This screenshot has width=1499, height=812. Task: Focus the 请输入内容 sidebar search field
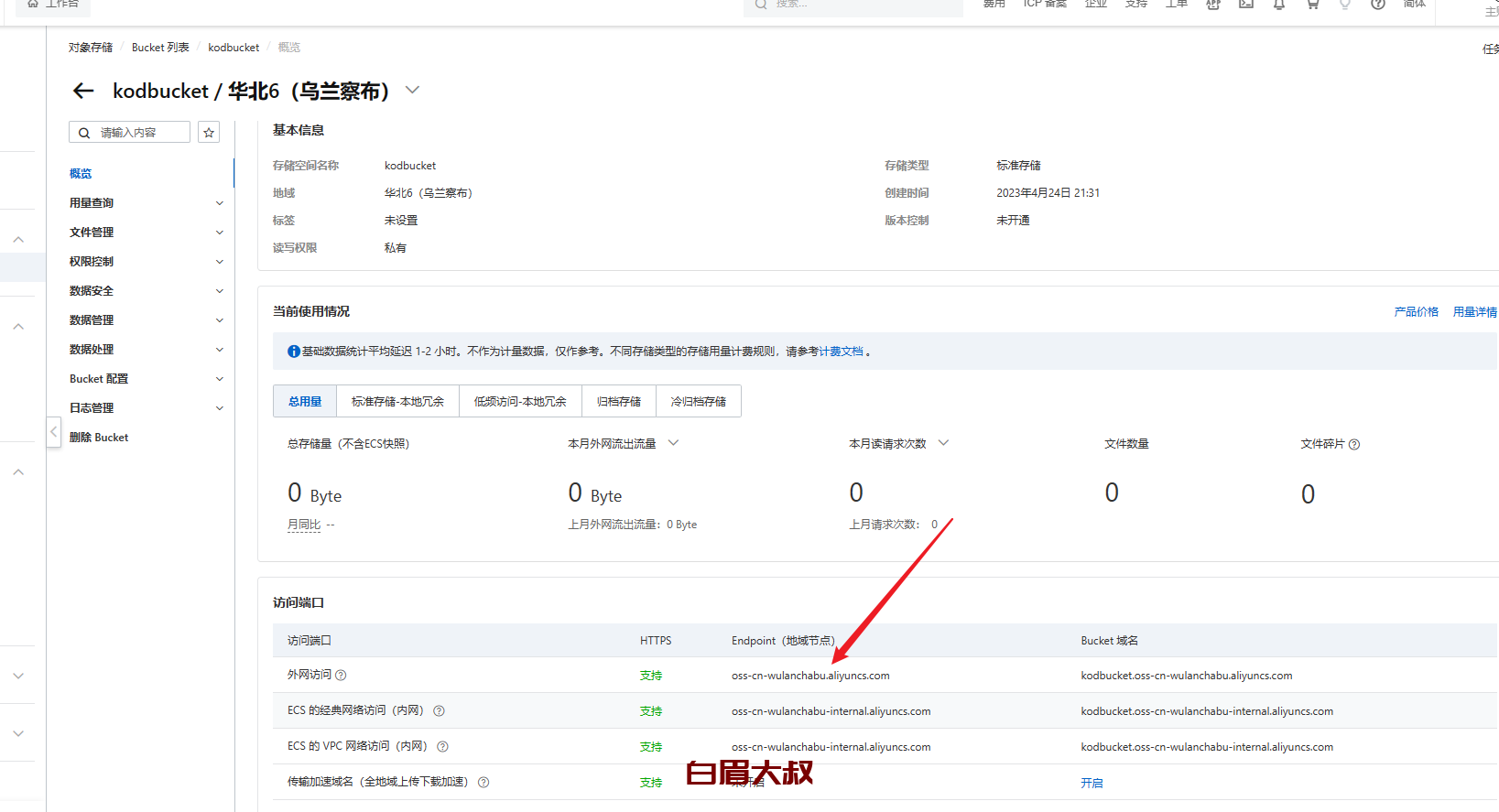pyautogui.click(x=129, y=133)
